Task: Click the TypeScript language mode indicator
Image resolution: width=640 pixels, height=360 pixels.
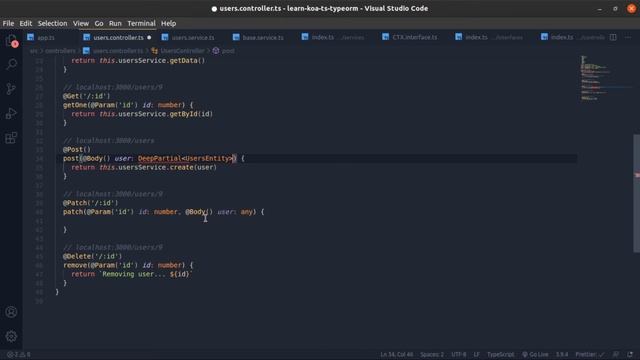Action: click(x=500, y=354)
